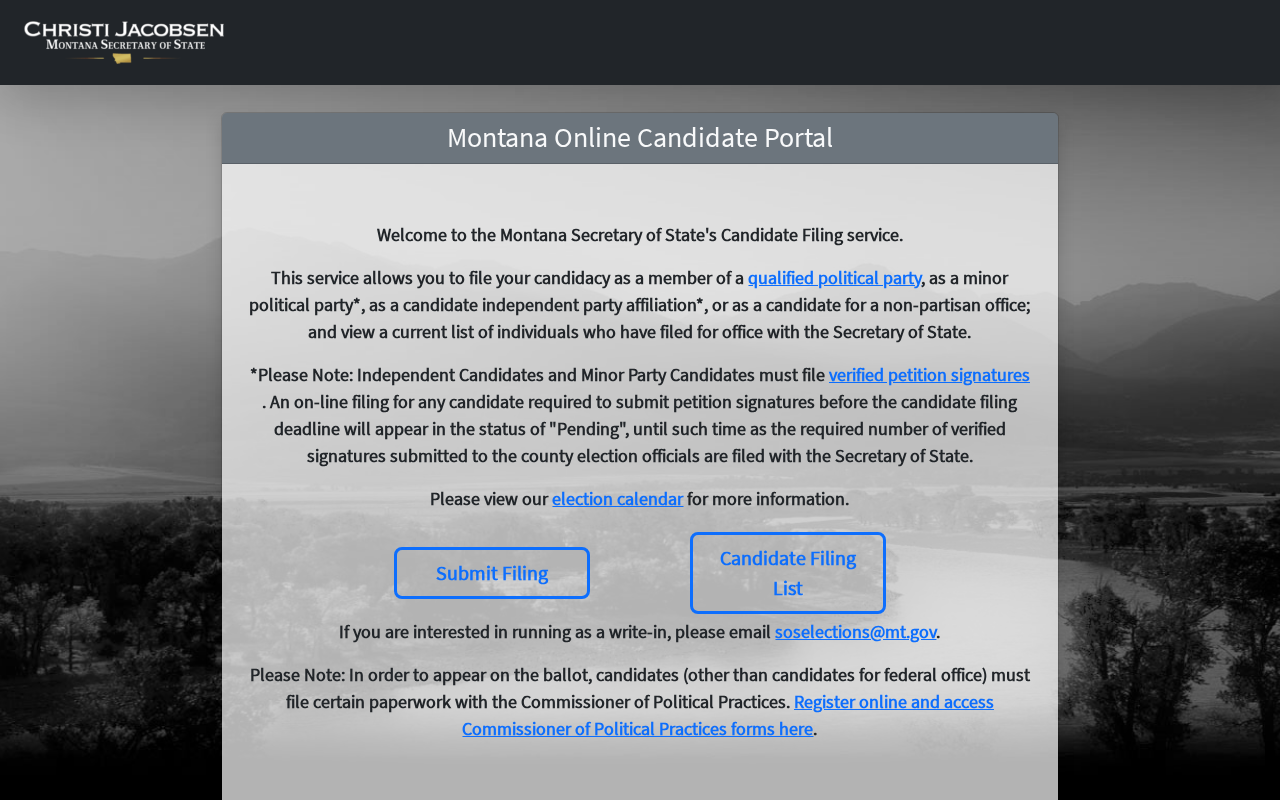Follow the election calendar link
The height and width of the screenshot is (800, 1280).
pyautogui.click(x=617, y=499)
